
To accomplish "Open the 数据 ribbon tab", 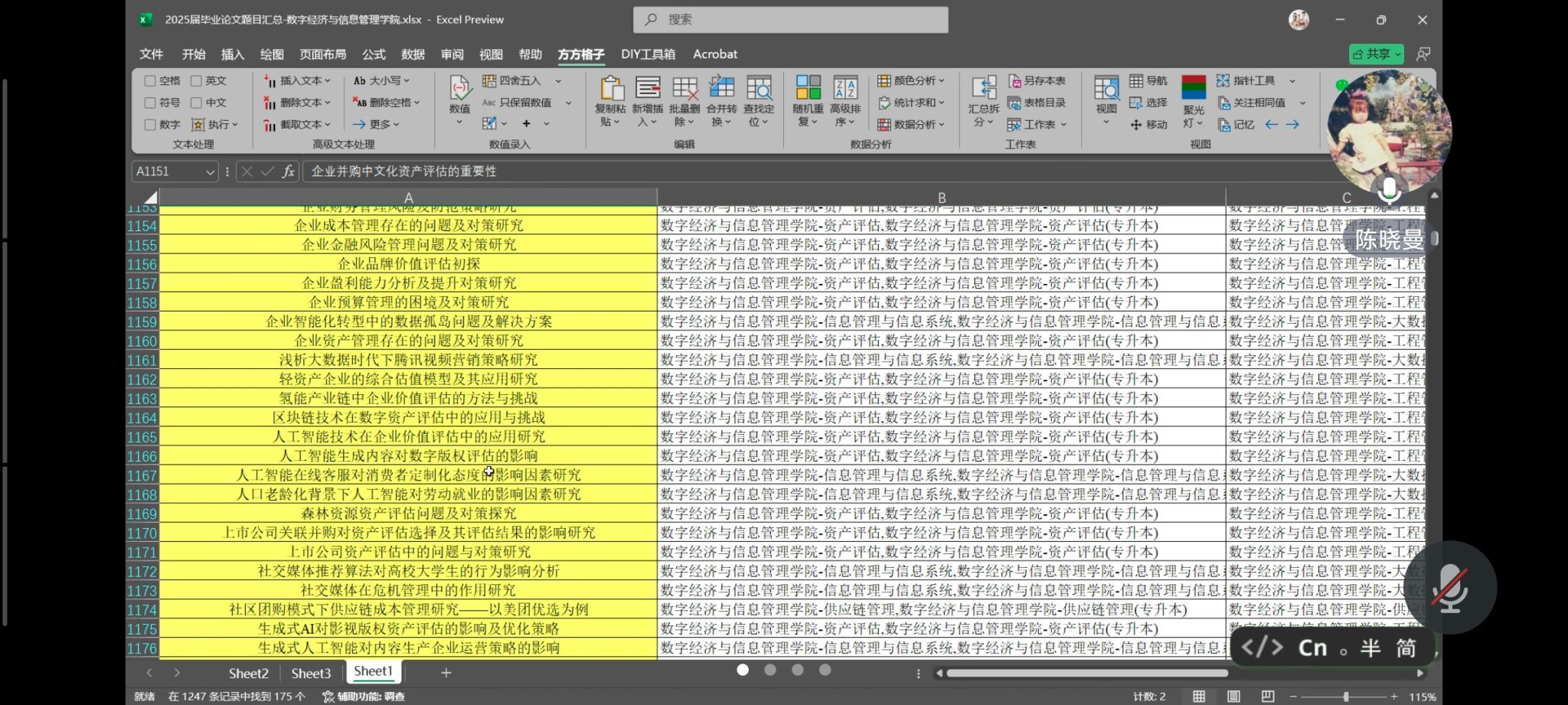I will click(413, 54).
